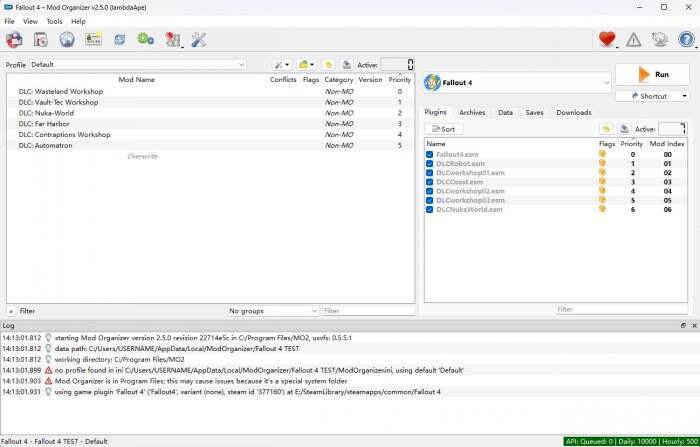Image resolution: width=700 pixels, height=447 pixels.
Task: Click the Endorse heart icon
Action: (607, 39)
